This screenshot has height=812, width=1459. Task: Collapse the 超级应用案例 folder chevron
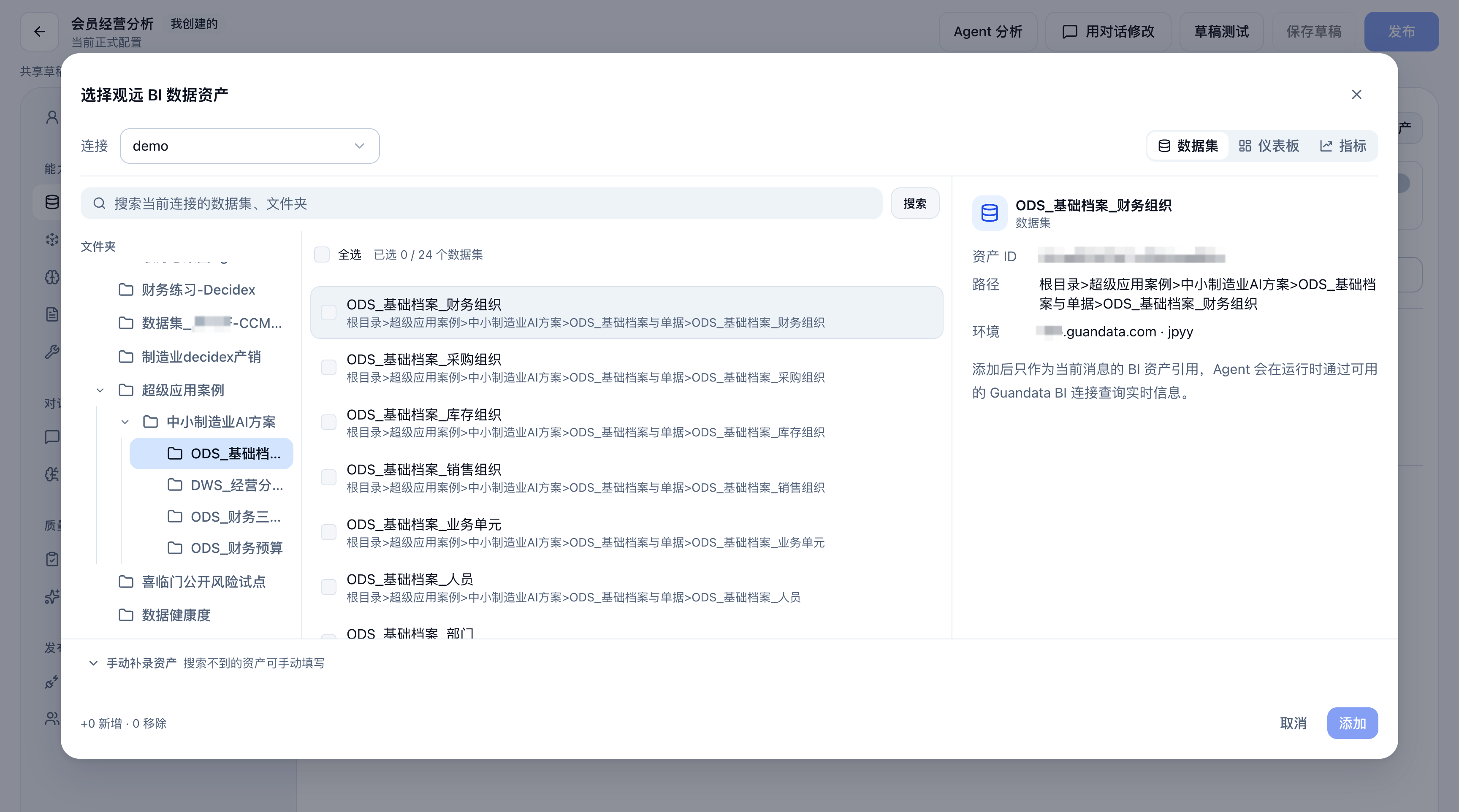click(100, 390)
